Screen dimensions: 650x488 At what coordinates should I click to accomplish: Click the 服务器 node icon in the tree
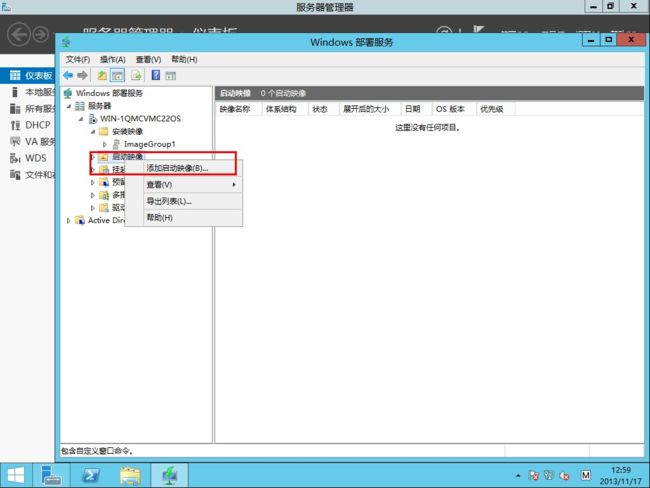coord(80,106)
